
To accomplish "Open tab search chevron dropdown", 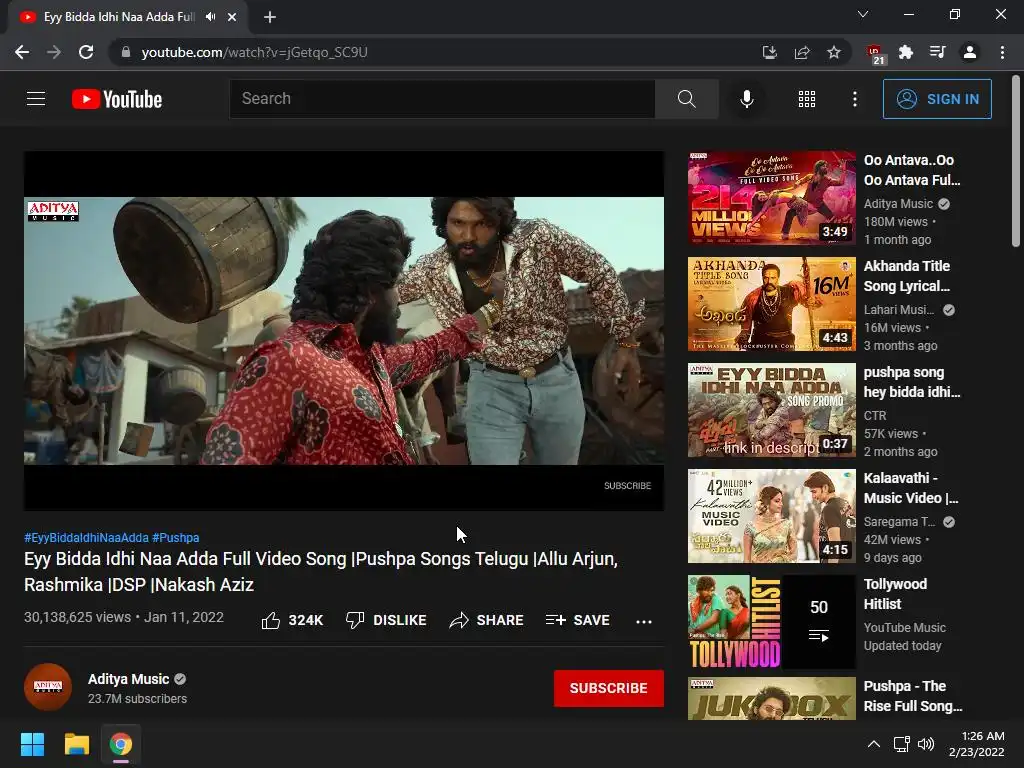I will 863,14.
